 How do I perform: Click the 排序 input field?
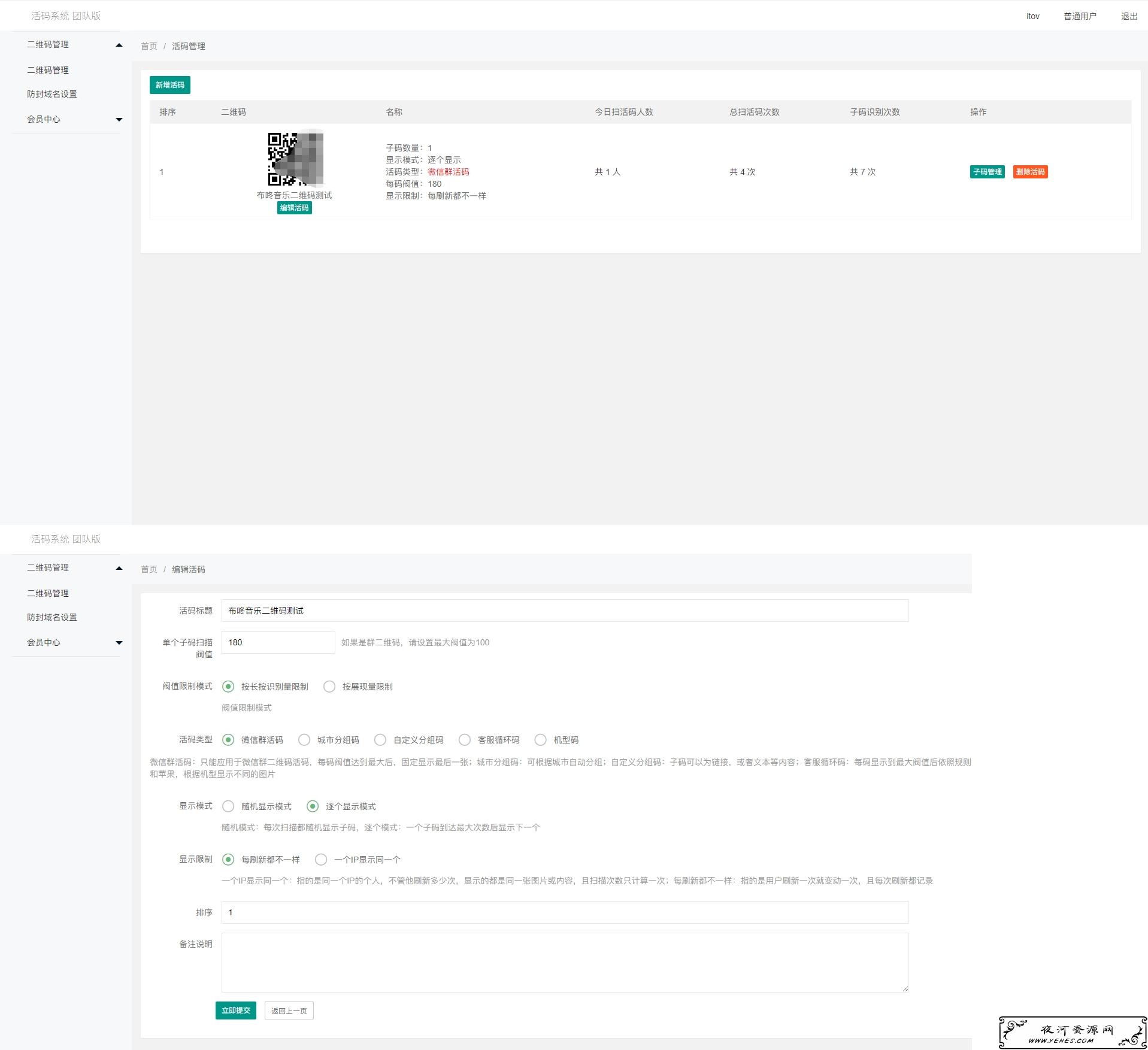(x=565, y=912)
